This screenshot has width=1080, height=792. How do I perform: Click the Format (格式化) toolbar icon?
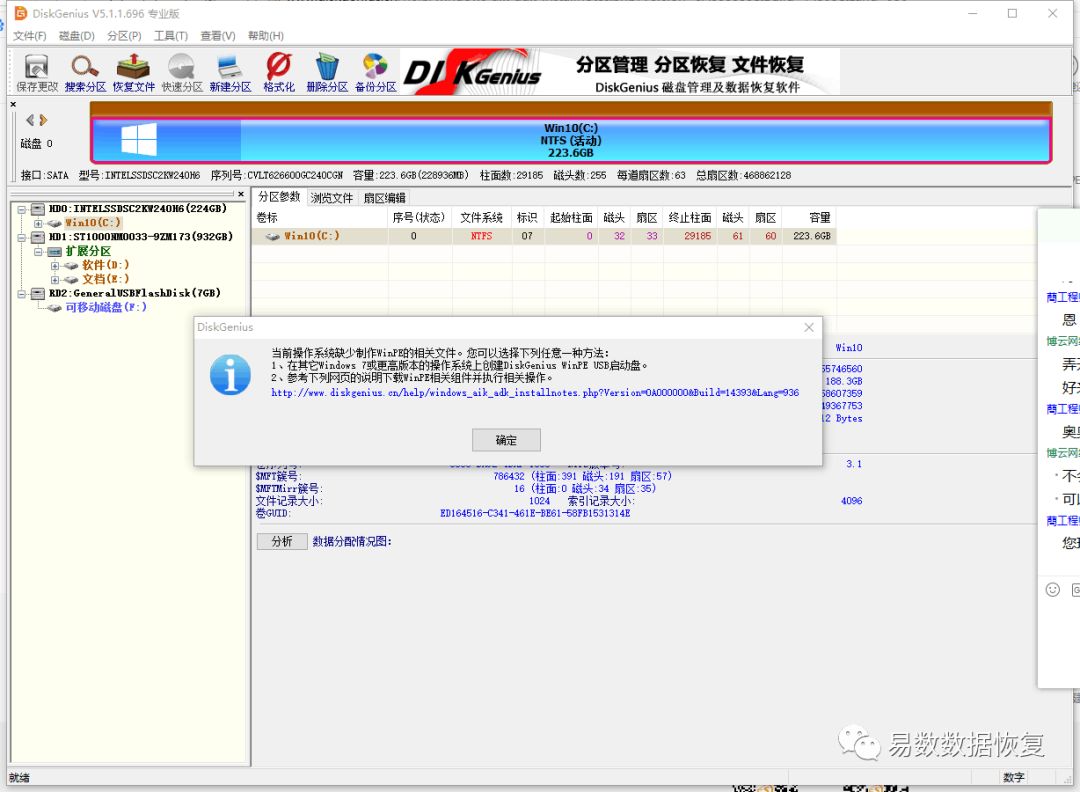279,73
